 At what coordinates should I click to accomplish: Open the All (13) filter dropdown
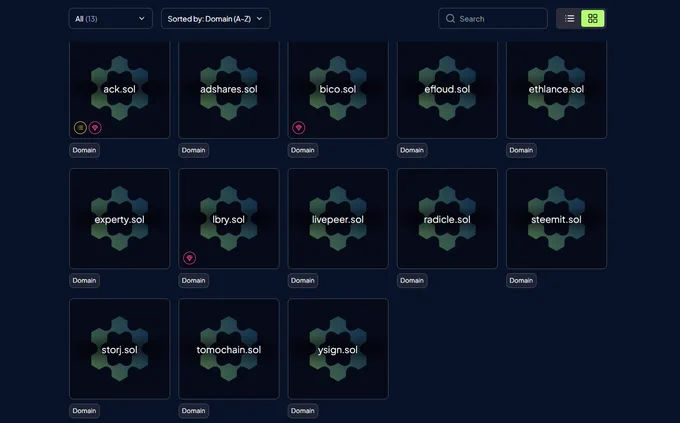(x=111, y=19)
